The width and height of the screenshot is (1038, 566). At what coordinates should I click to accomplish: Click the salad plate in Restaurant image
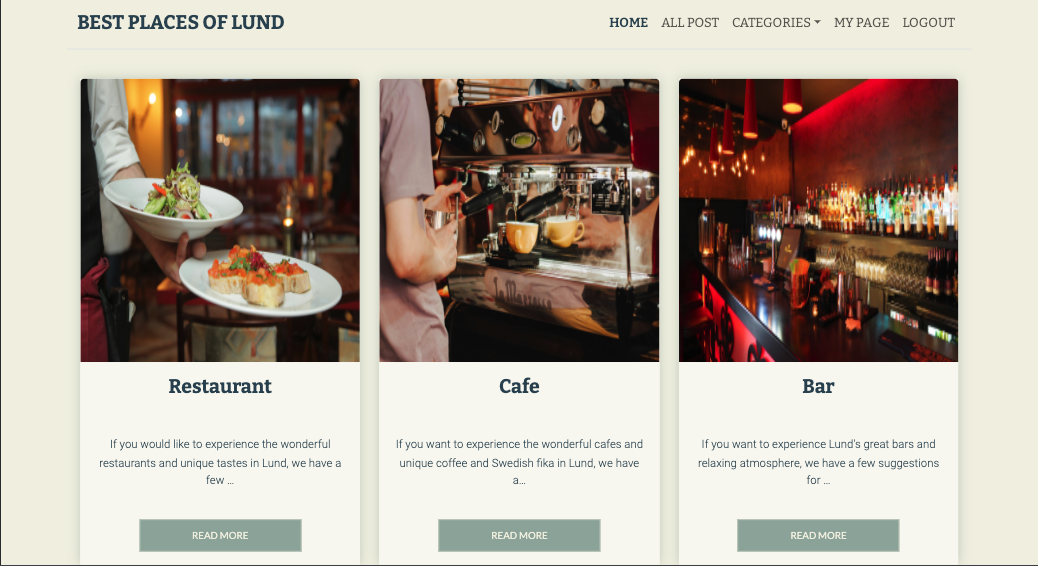[x=173, y=205]
